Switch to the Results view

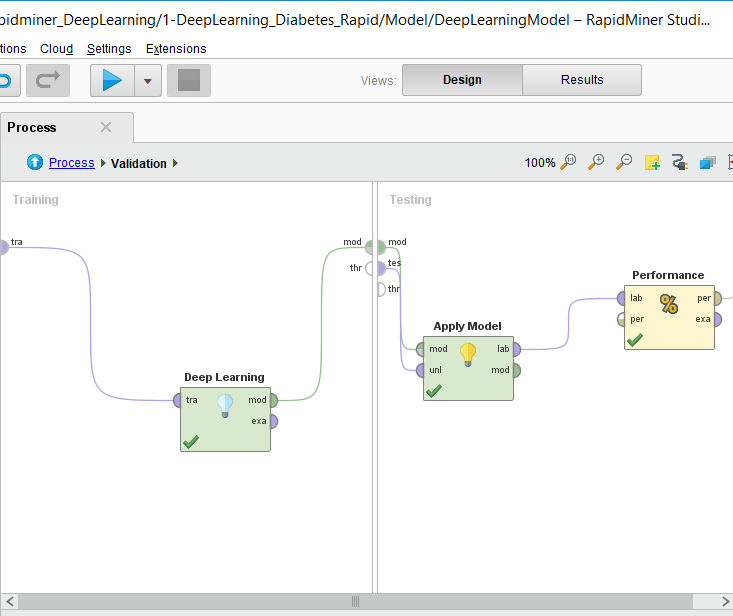coord(582,80)
